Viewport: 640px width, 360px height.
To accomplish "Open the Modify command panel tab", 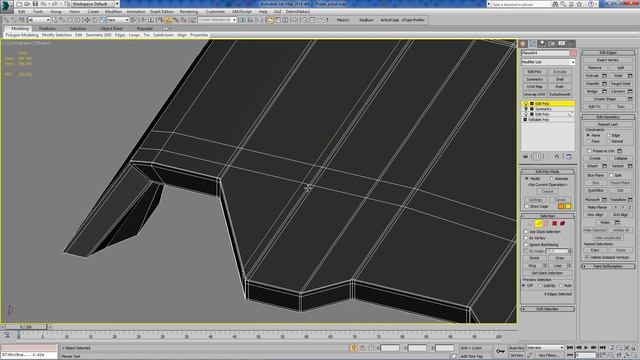I will [533, 43].
